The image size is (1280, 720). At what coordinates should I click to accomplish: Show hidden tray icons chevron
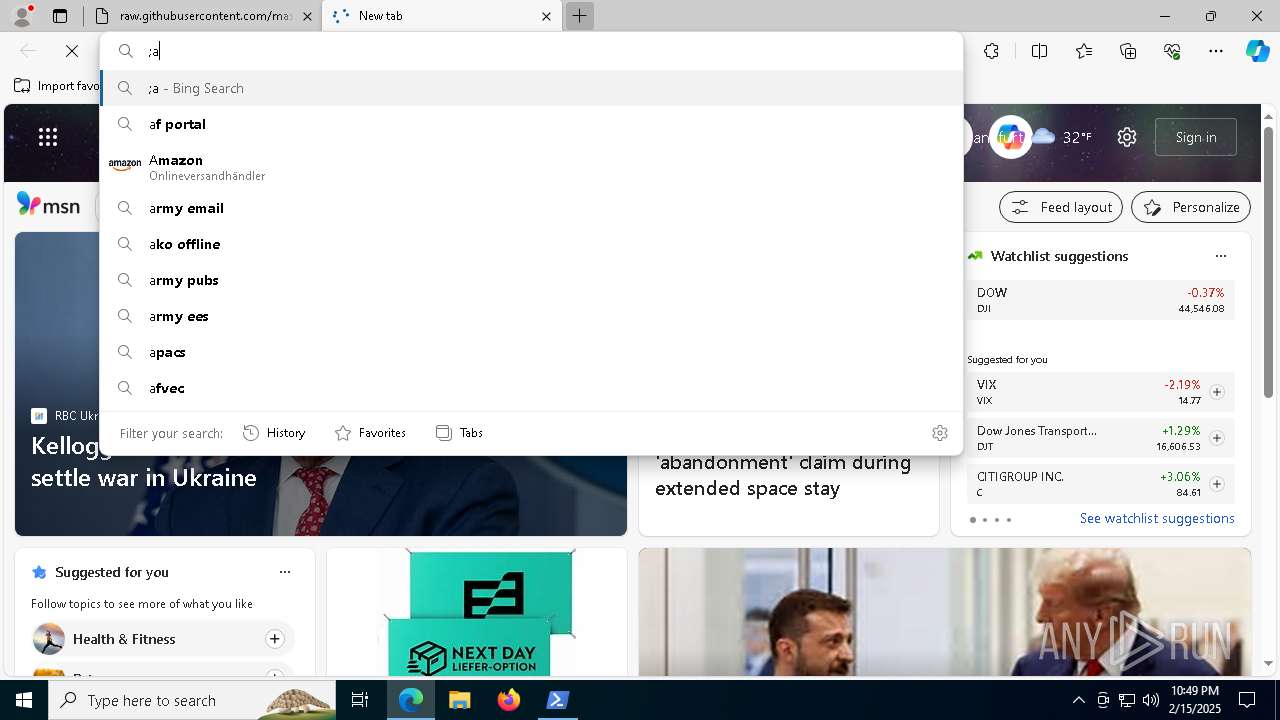pos(1078,700)
